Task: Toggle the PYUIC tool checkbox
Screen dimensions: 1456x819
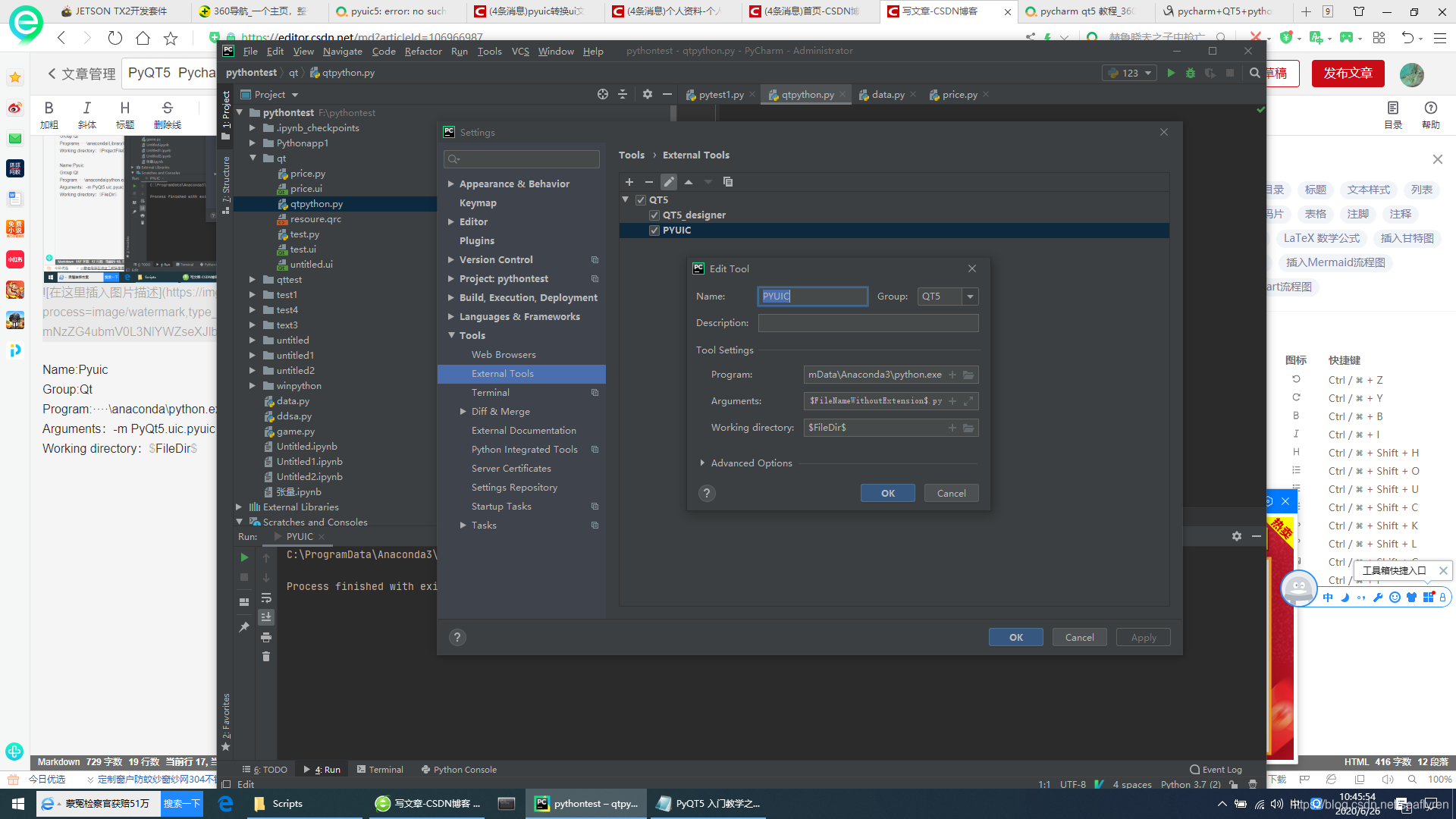Action: 654,231
